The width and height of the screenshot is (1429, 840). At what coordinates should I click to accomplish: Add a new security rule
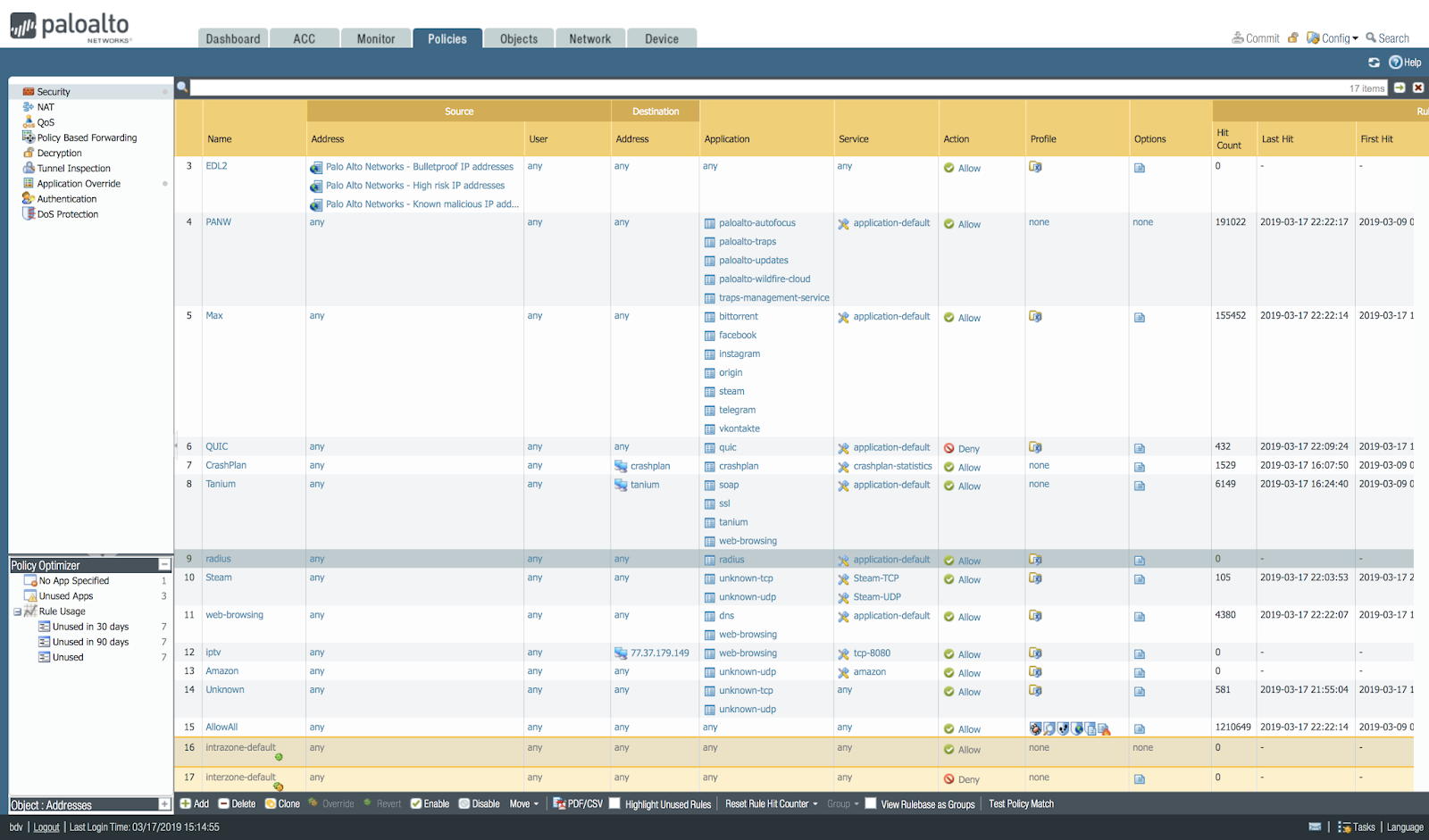(x=195, y=803)
